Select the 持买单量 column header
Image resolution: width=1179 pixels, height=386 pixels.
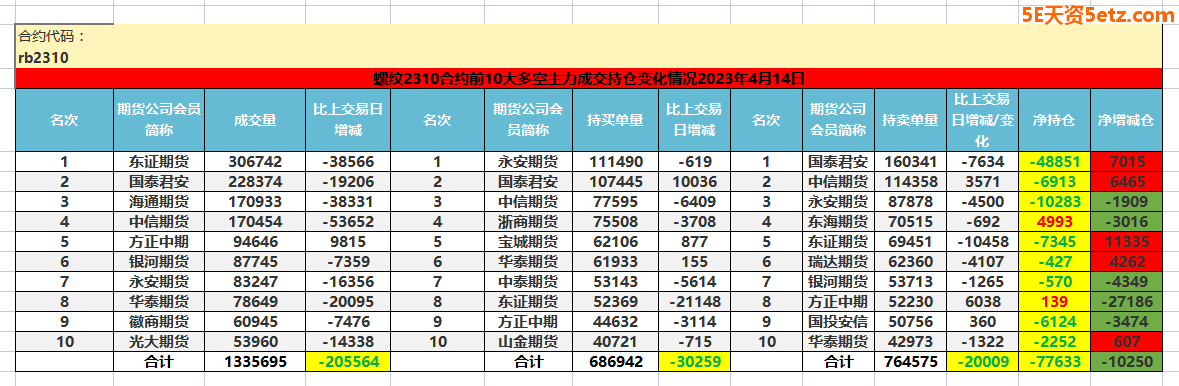click(614, 120)
